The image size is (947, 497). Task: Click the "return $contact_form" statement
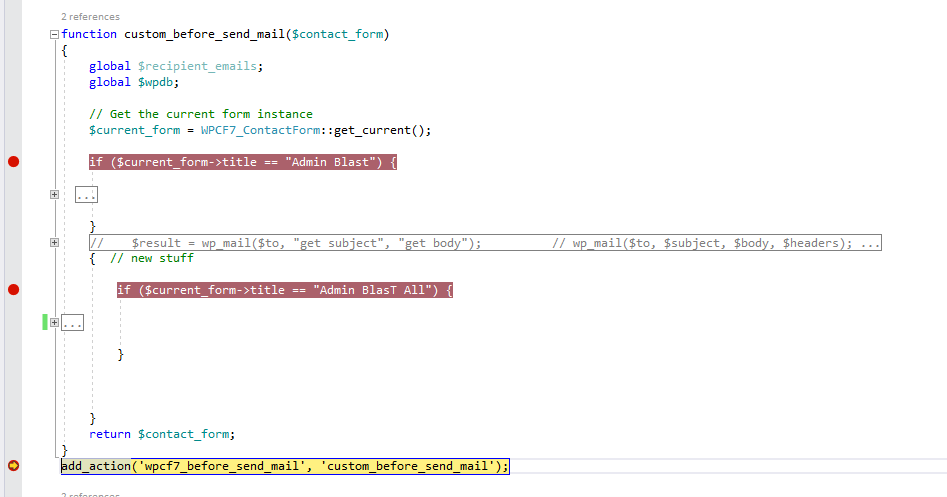(162, 434)
